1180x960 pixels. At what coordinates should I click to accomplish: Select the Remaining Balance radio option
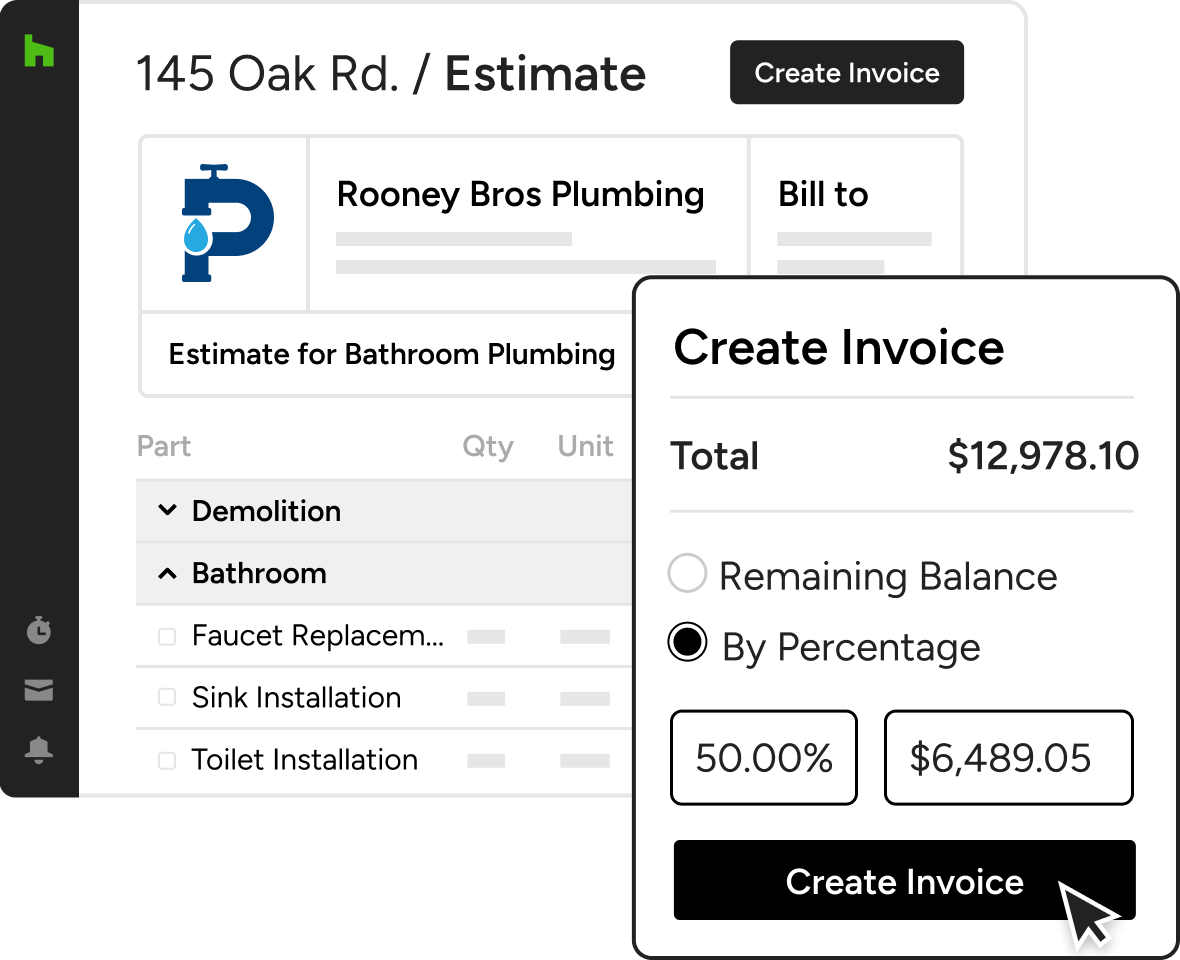coord(687,575)
